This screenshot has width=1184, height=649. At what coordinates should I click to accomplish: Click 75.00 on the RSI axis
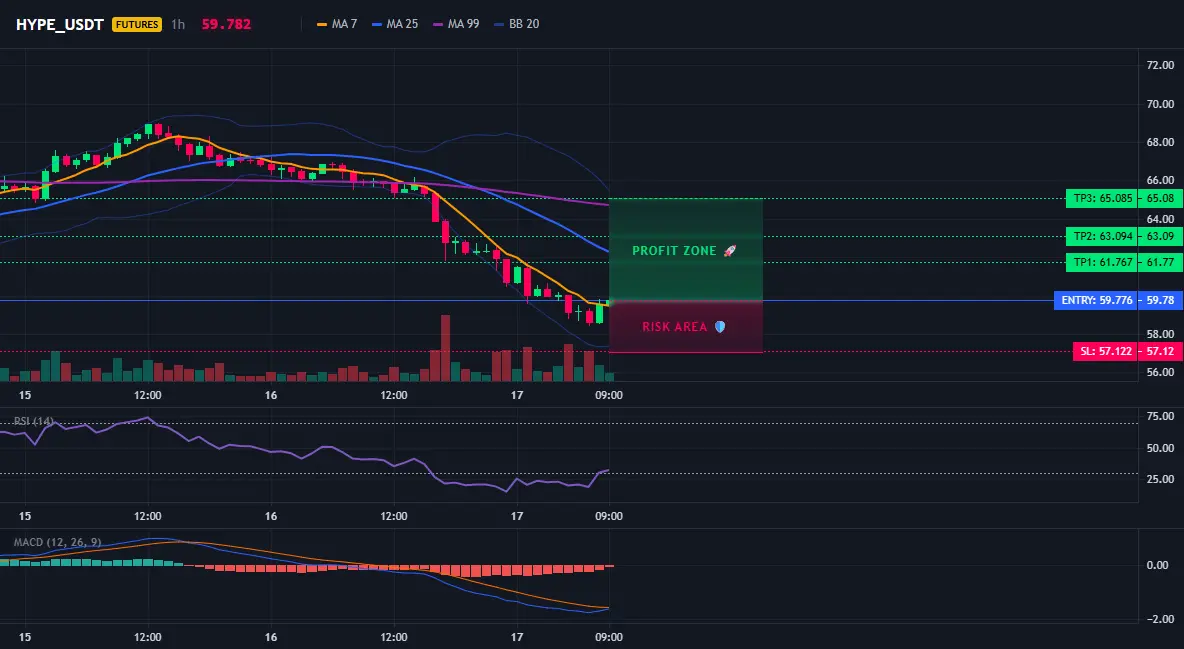tap(1160, 416)
